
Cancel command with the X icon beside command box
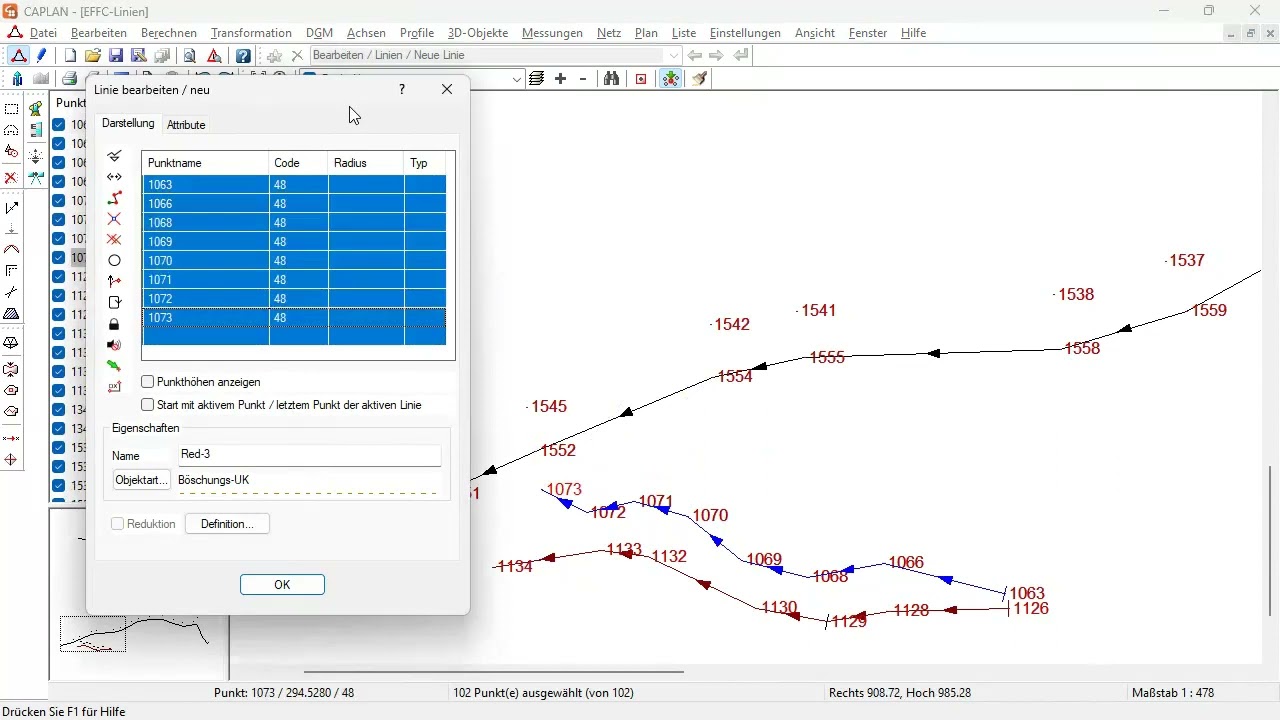pyautogui.click(x=297, y=56)
